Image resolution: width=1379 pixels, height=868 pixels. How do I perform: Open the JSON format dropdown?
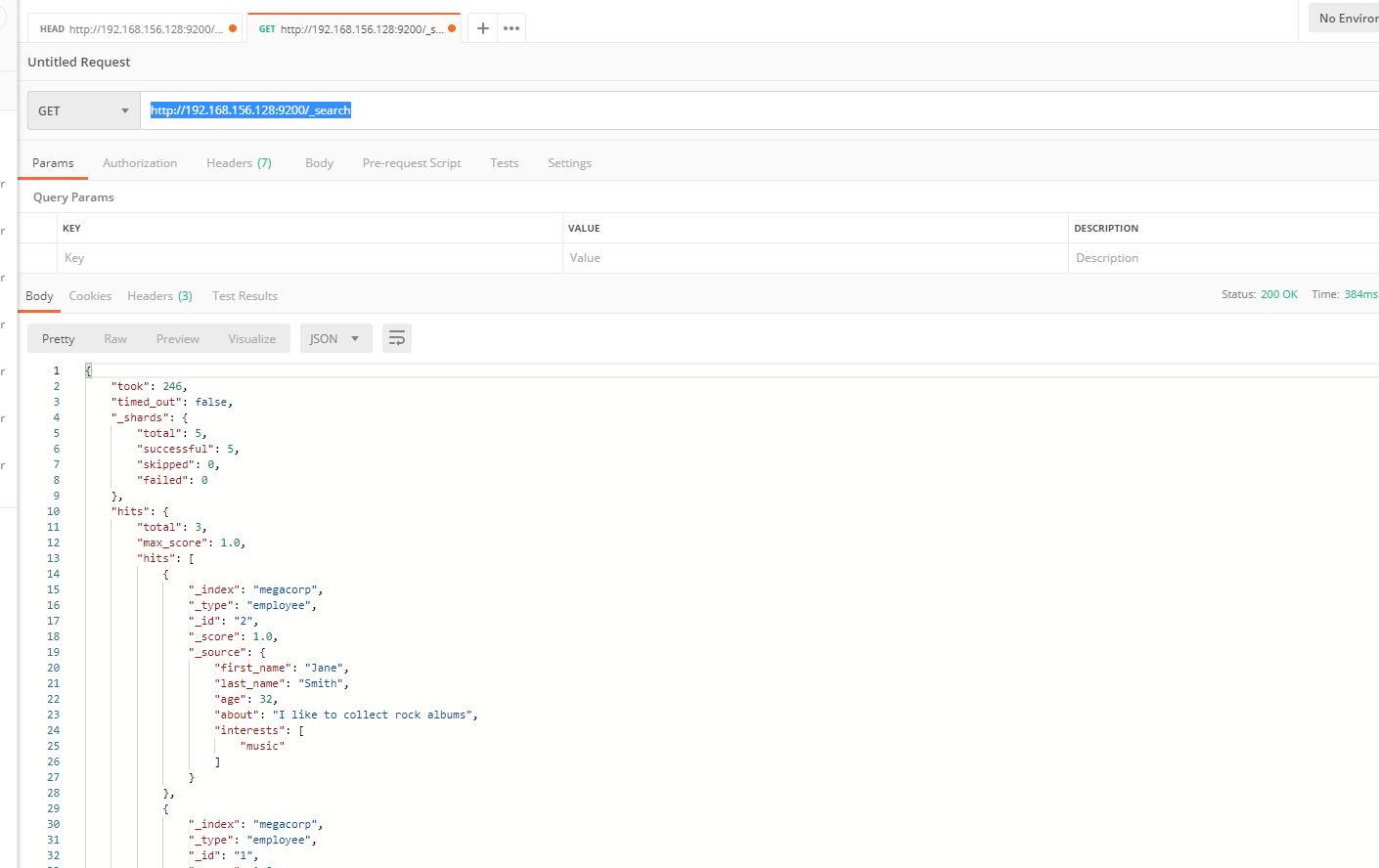point(334,338)
